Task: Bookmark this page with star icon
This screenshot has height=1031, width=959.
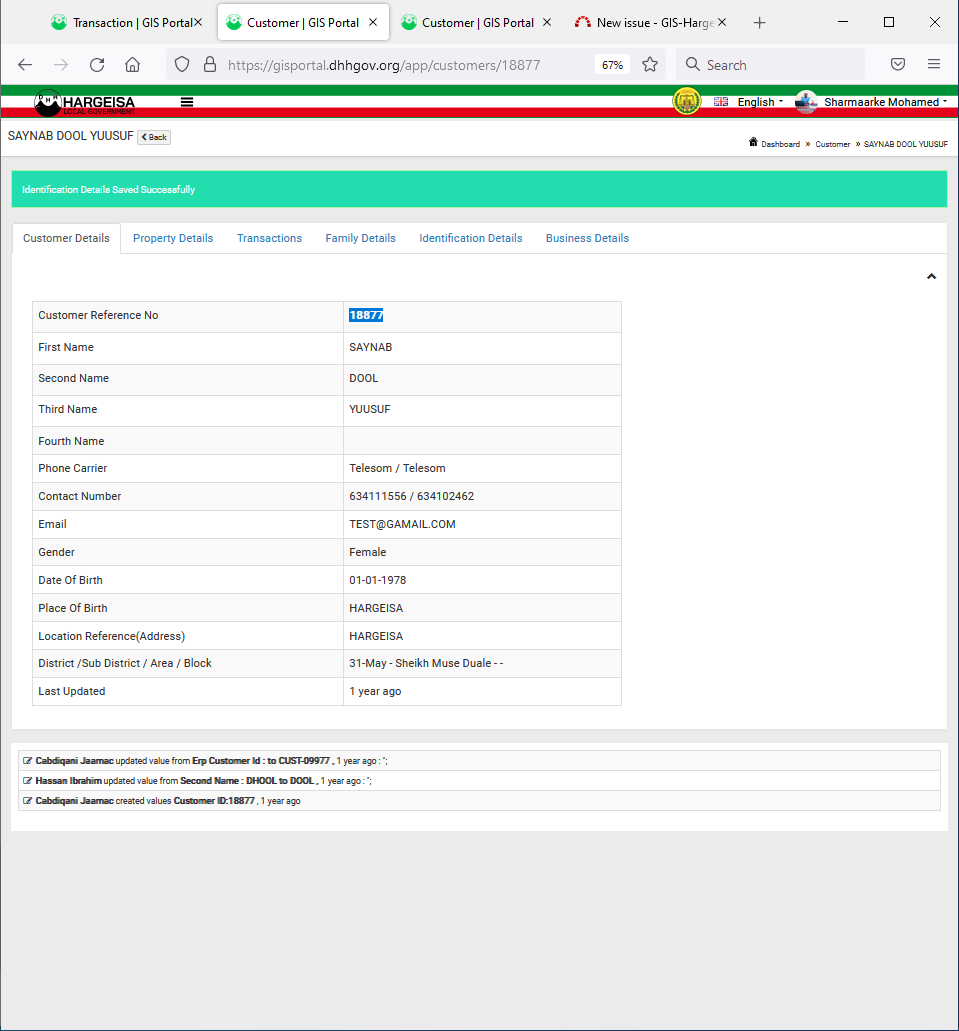Action: point(650,64)
